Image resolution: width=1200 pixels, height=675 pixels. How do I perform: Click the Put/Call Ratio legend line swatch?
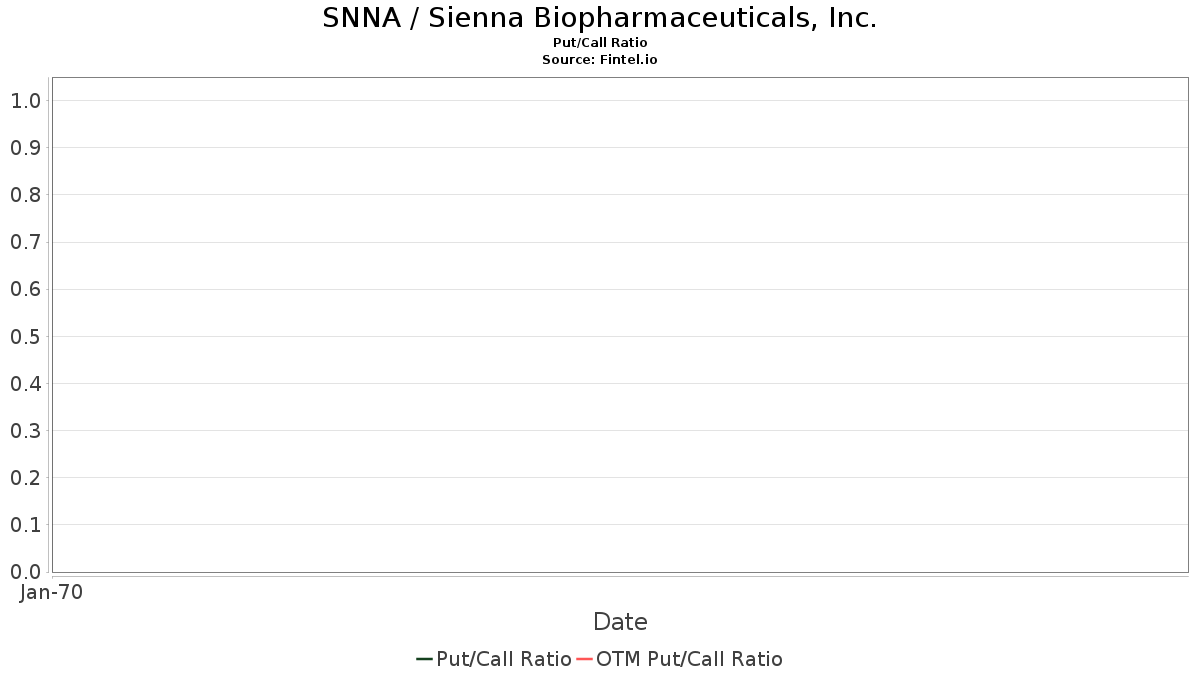coord(424,659)
